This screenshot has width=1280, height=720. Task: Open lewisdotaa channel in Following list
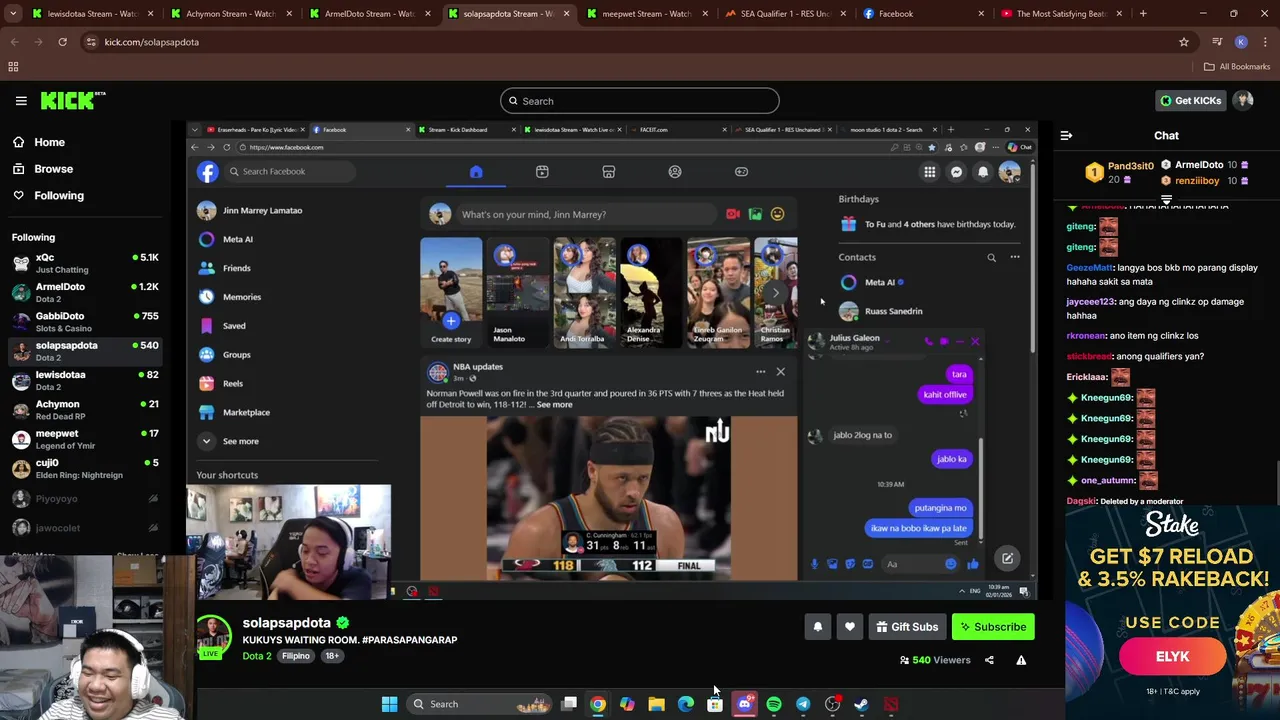pos(85,380)
